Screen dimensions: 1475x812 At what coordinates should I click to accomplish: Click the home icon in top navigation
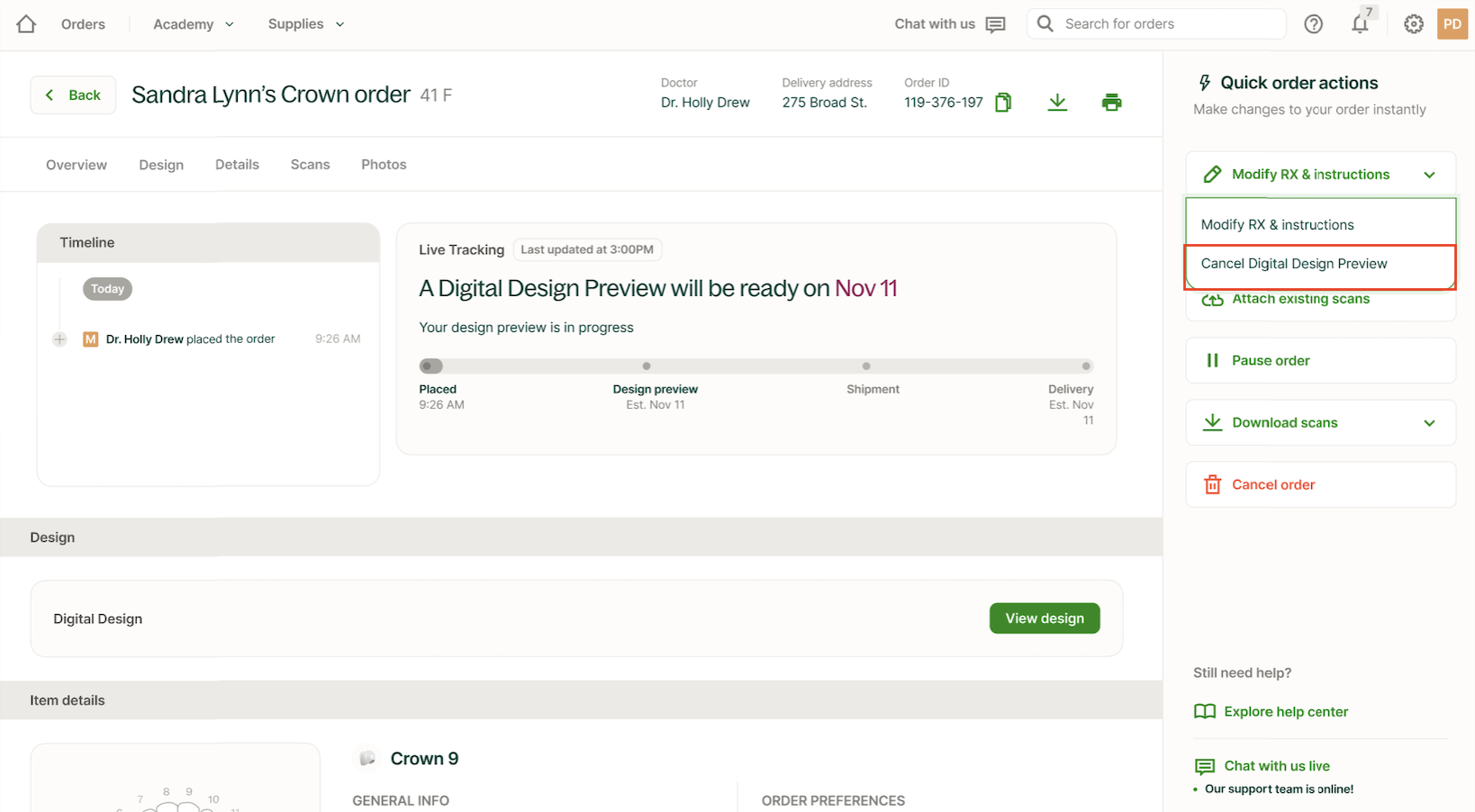pos(26,24)
